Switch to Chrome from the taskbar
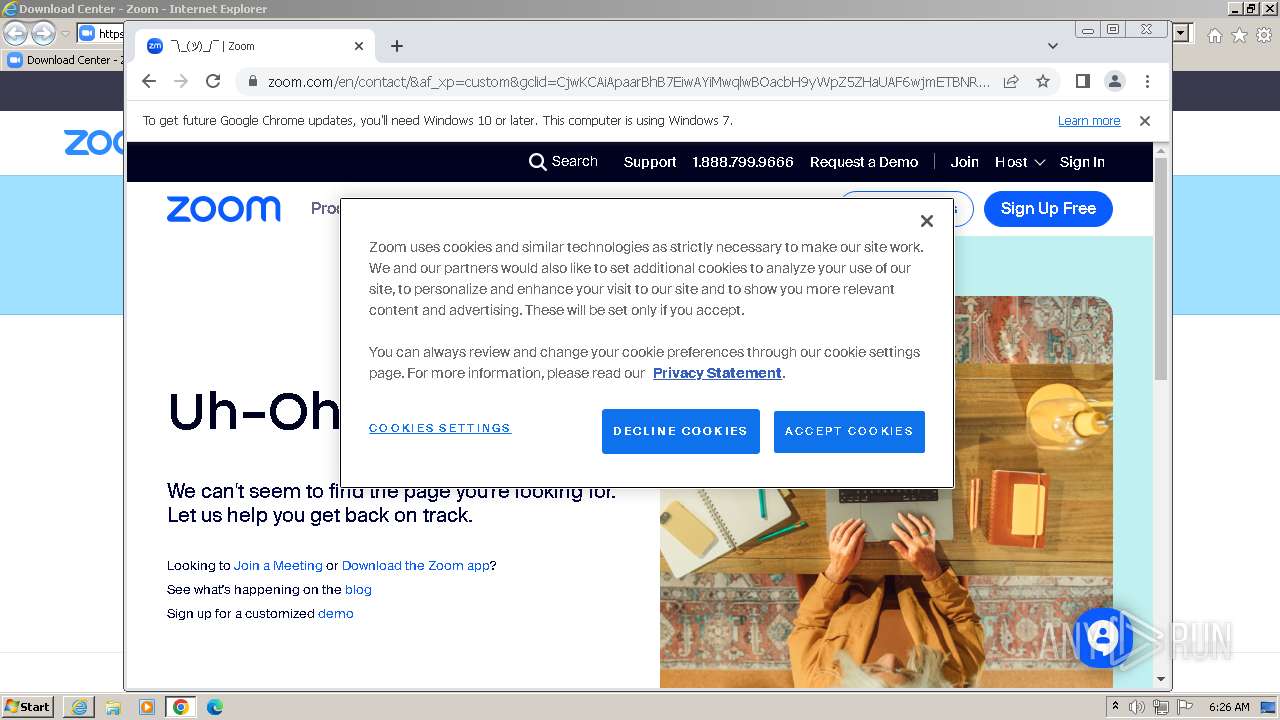This screenshot has width=1280, height=720. (181, 707)
